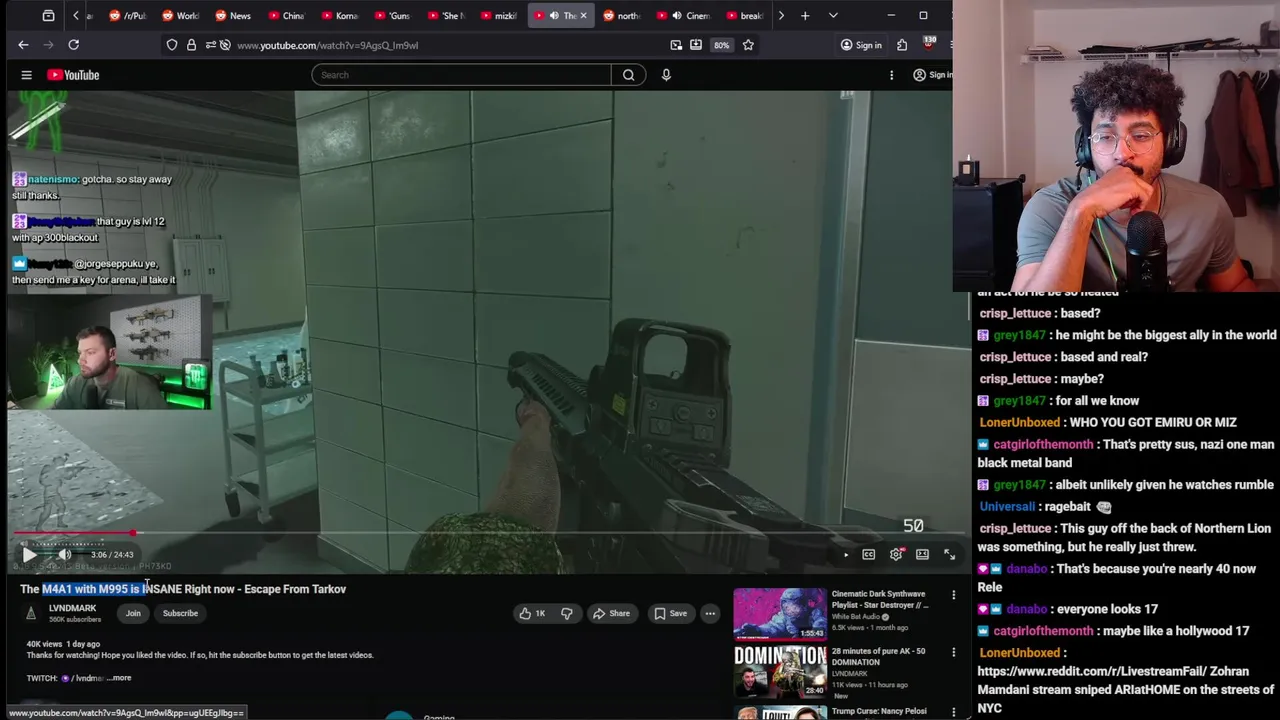Open YouTube settings three-dot menu in header
The height and width of the screenshot is (720, 1280).
[x=891, y=75]
